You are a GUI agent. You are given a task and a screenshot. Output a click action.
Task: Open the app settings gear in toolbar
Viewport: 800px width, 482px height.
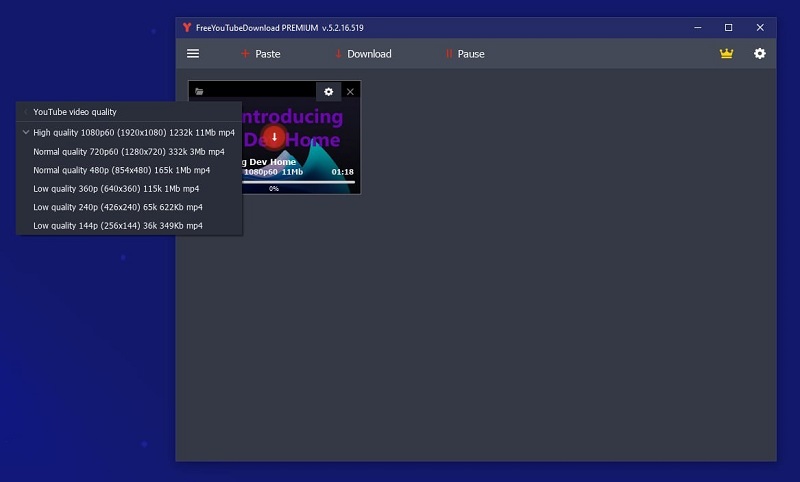760,54
